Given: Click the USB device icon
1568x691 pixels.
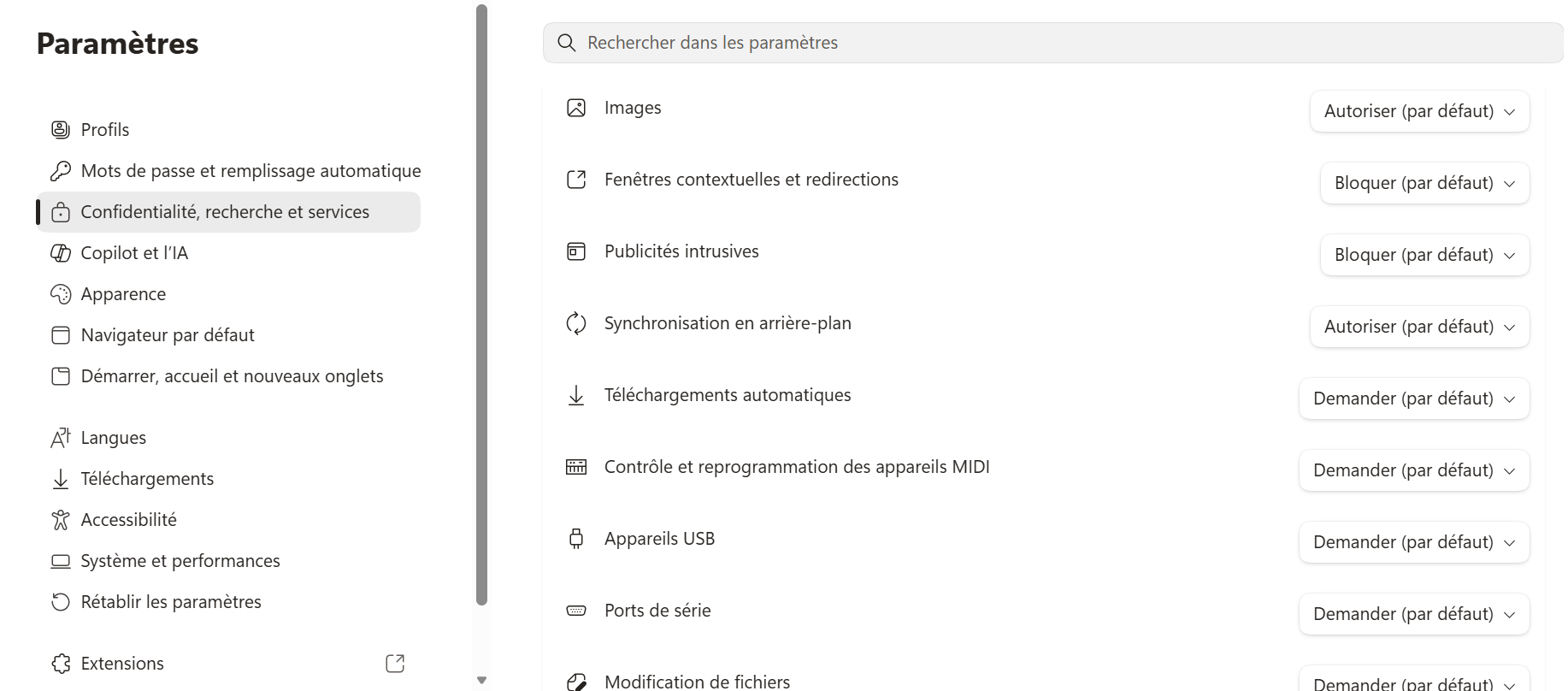Looking at the screenshot, I should [x=576, y=539].
